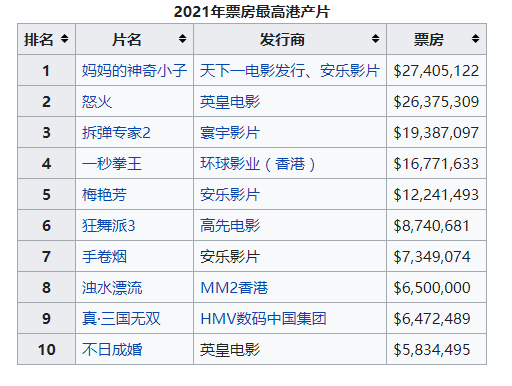The image size is (512, 386).
Task: Click the rank 1 cell
Action: click(46, 71)
